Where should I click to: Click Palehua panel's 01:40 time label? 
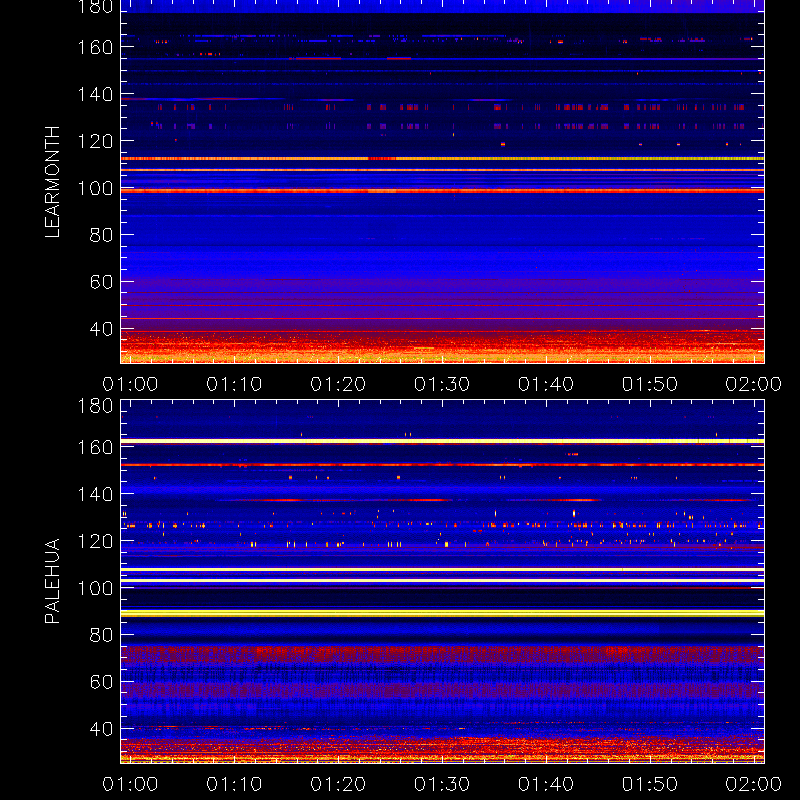(546, 784)
